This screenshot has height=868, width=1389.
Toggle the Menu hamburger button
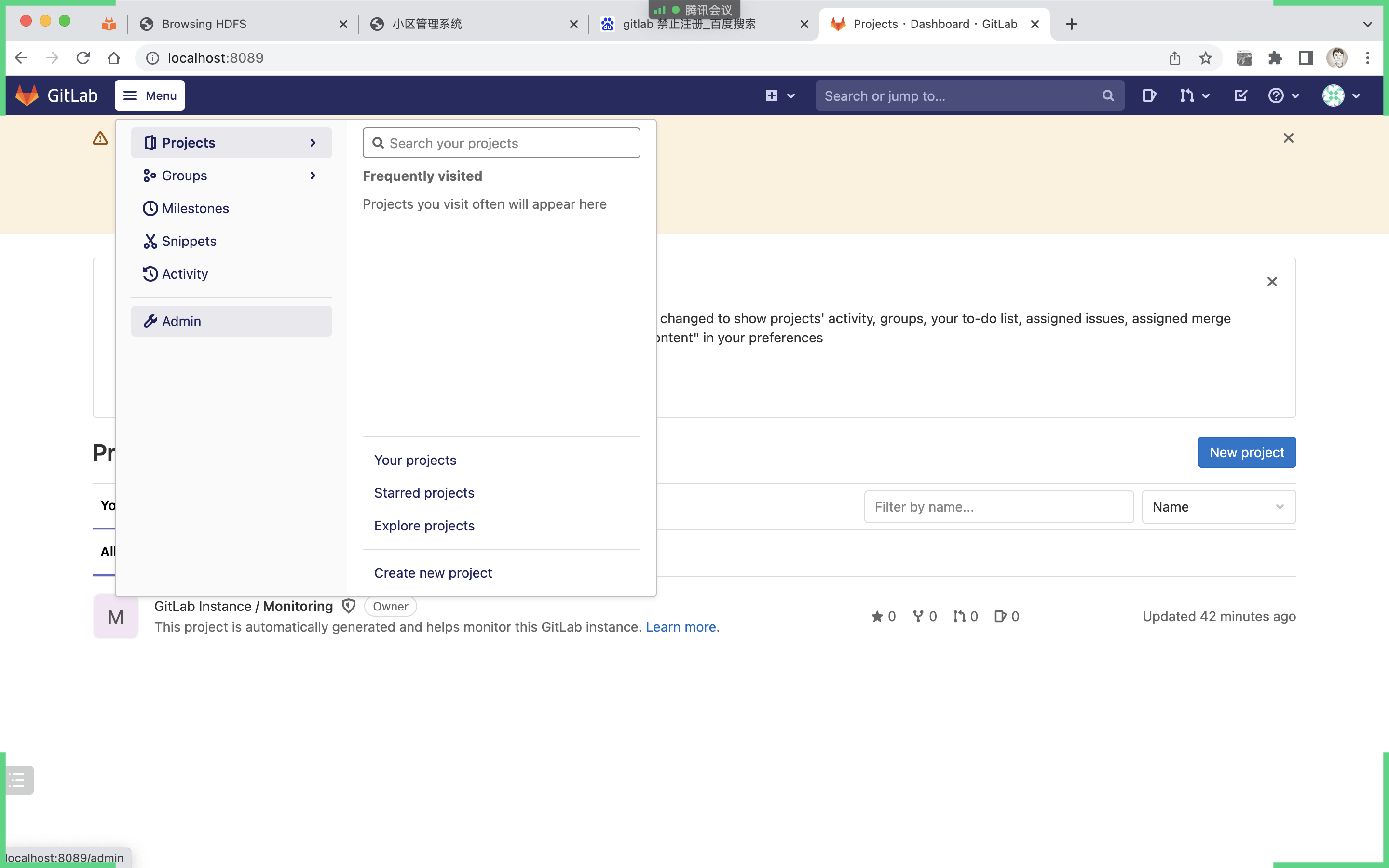tap(150, 95)
